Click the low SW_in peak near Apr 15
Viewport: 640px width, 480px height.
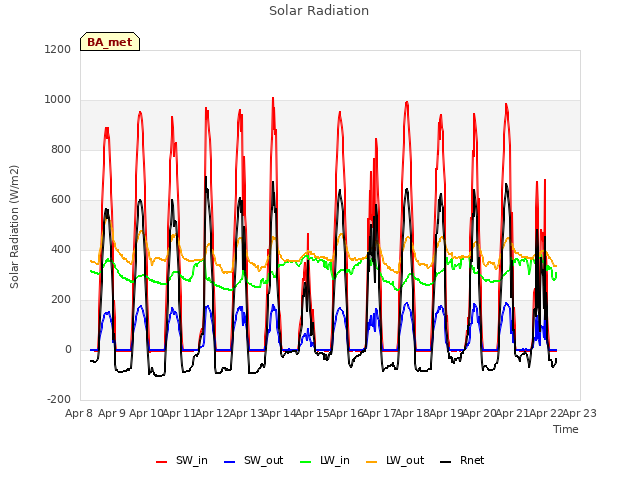tap(308, 234)
